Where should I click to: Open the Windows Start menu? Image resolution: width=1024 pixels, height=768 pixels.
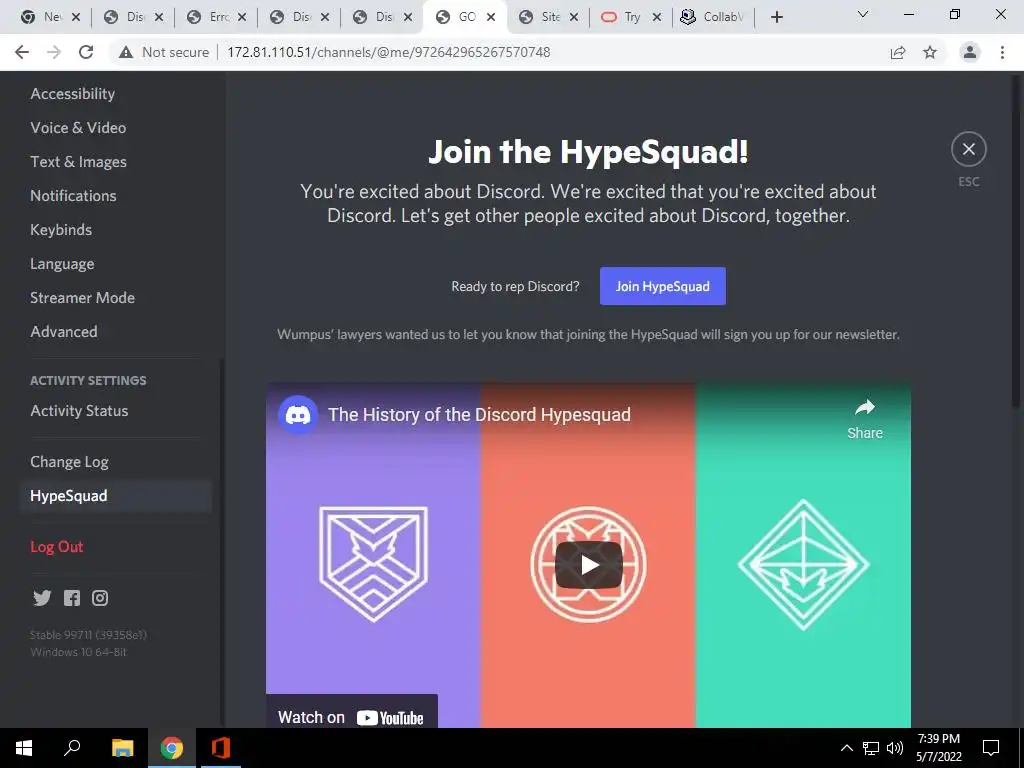coord(24,748)
